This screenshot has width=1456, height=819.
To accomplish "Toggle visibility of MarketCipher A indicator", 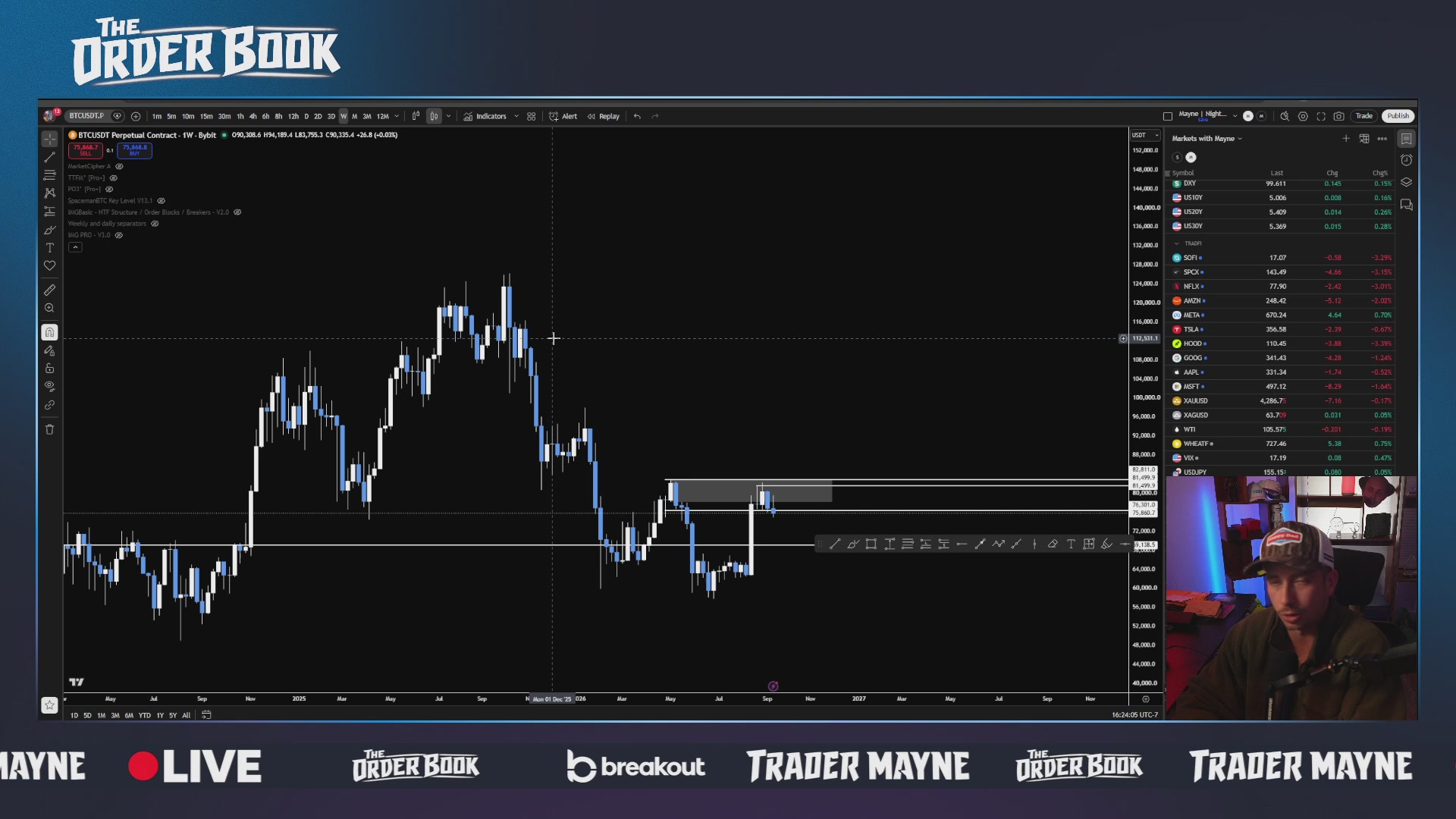I will click(119, 167).
